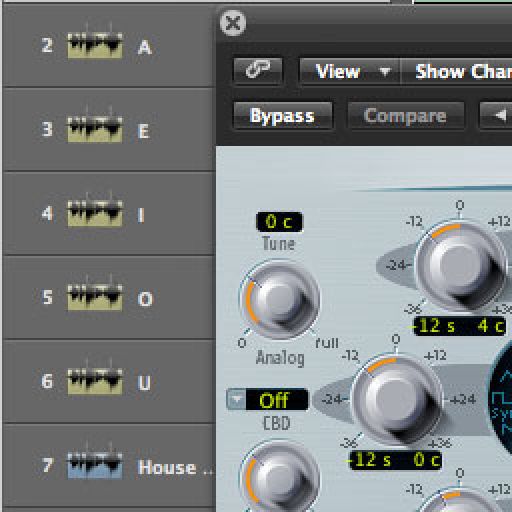Click the audio track icon for track 2 A
Image resolution: width=512 pixels, height=512 pixels.
coord(95,45)
